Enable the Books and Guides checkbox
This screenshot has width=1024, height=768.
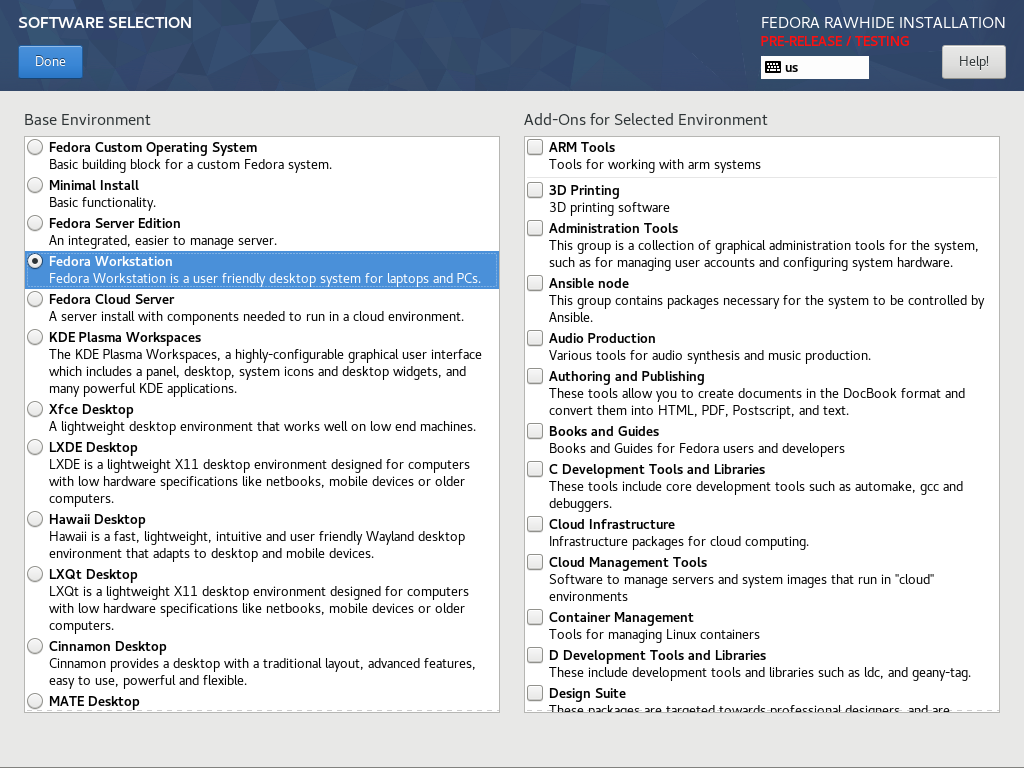(535, 431)
